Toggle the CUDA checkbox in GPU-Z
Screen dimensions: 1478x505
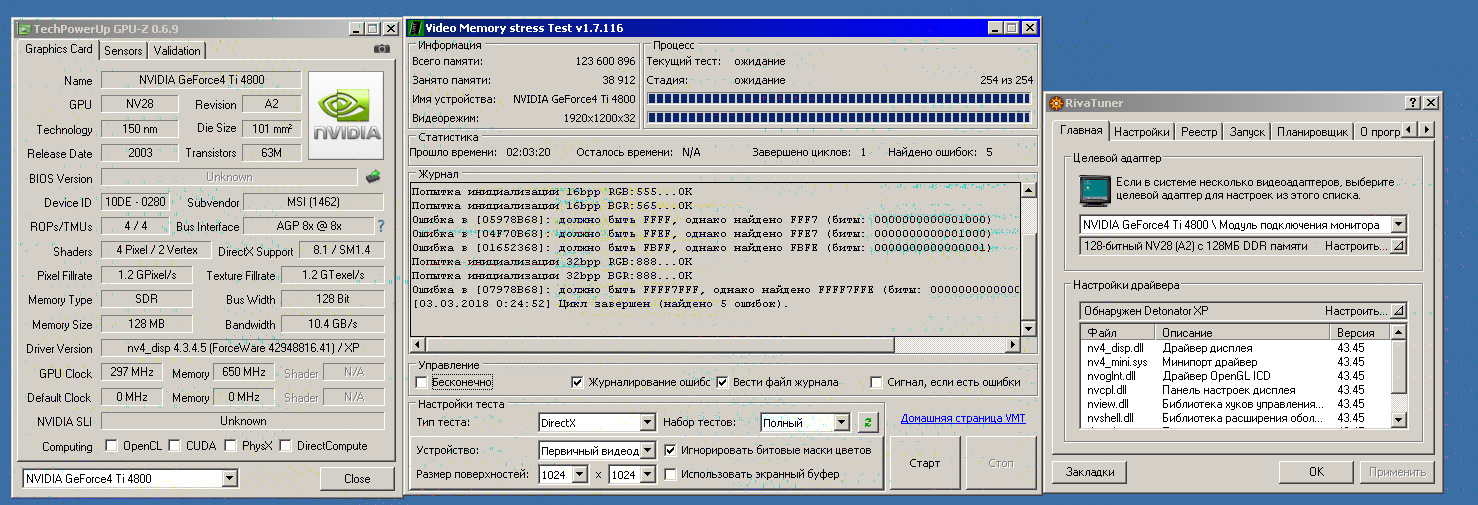click(175, 446)
